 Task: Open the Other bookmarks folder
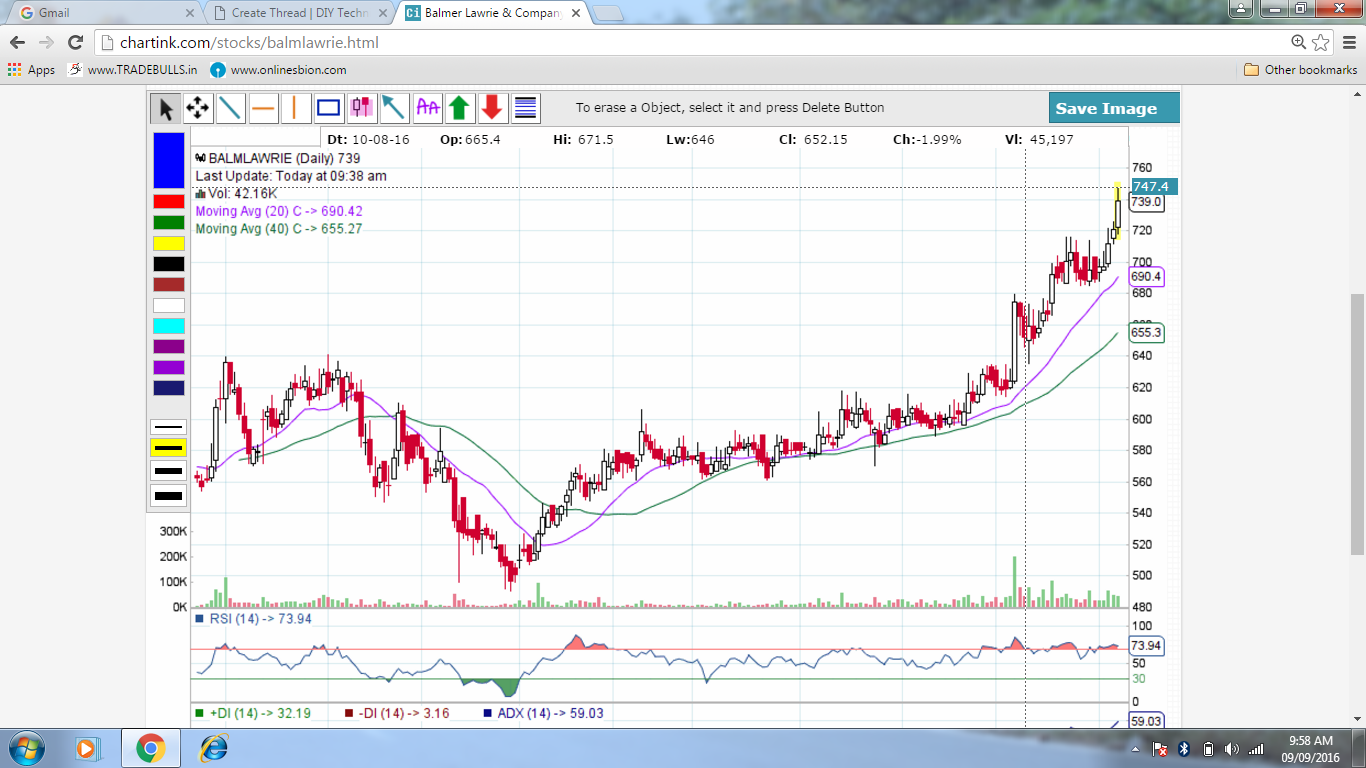1300,70
